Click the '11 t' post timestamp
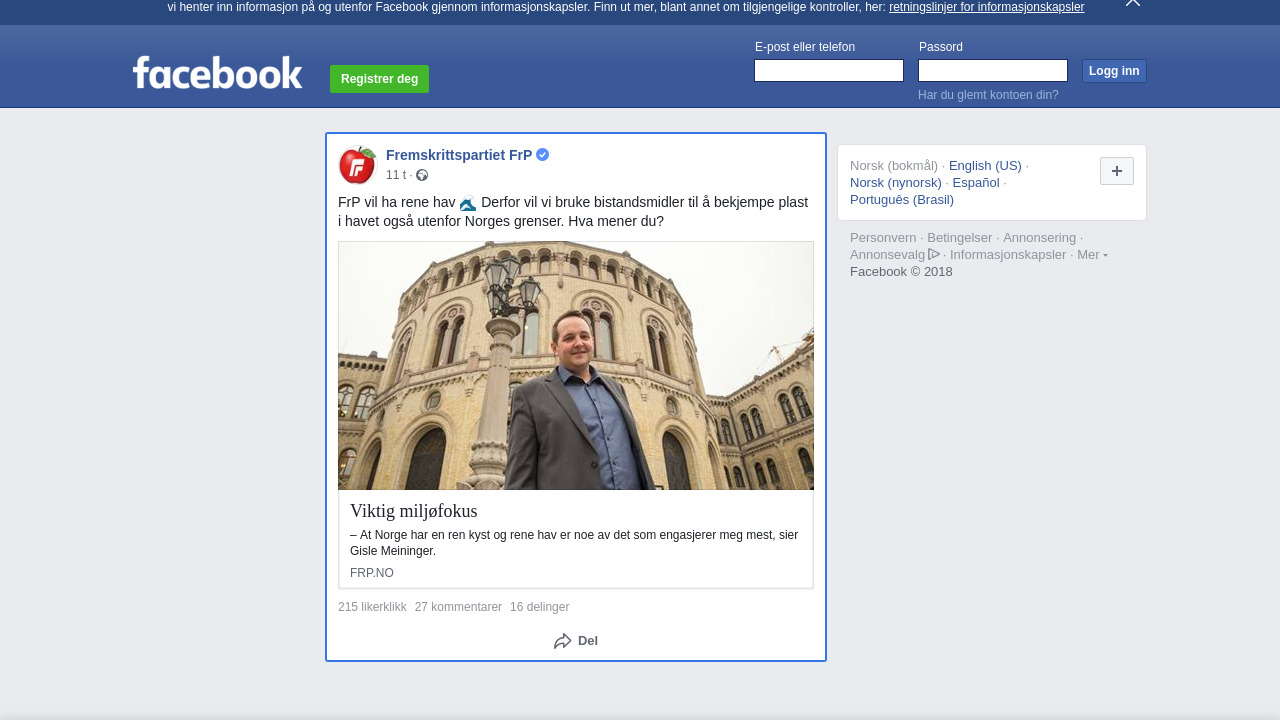The image size is (1280, 720). click(396, 175)
